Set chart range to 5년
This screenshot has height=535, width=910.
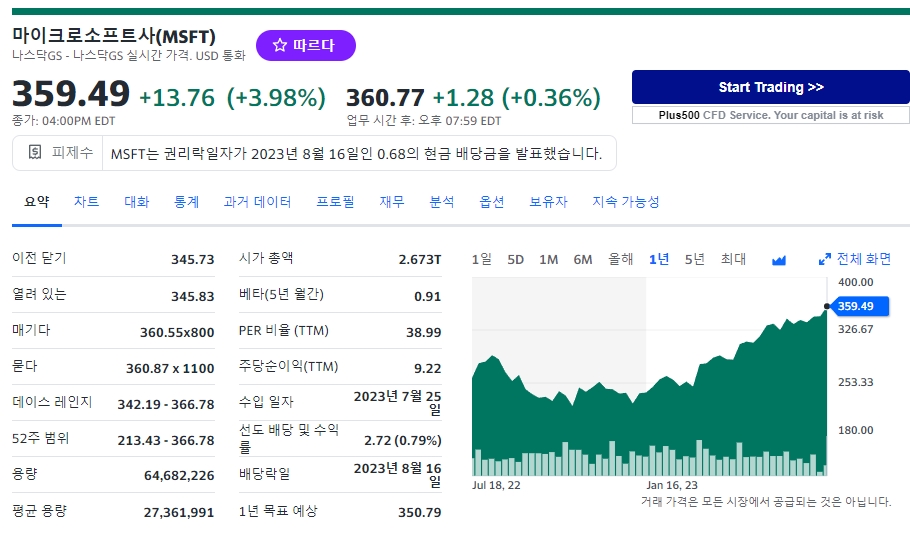[x=695, y=259]
